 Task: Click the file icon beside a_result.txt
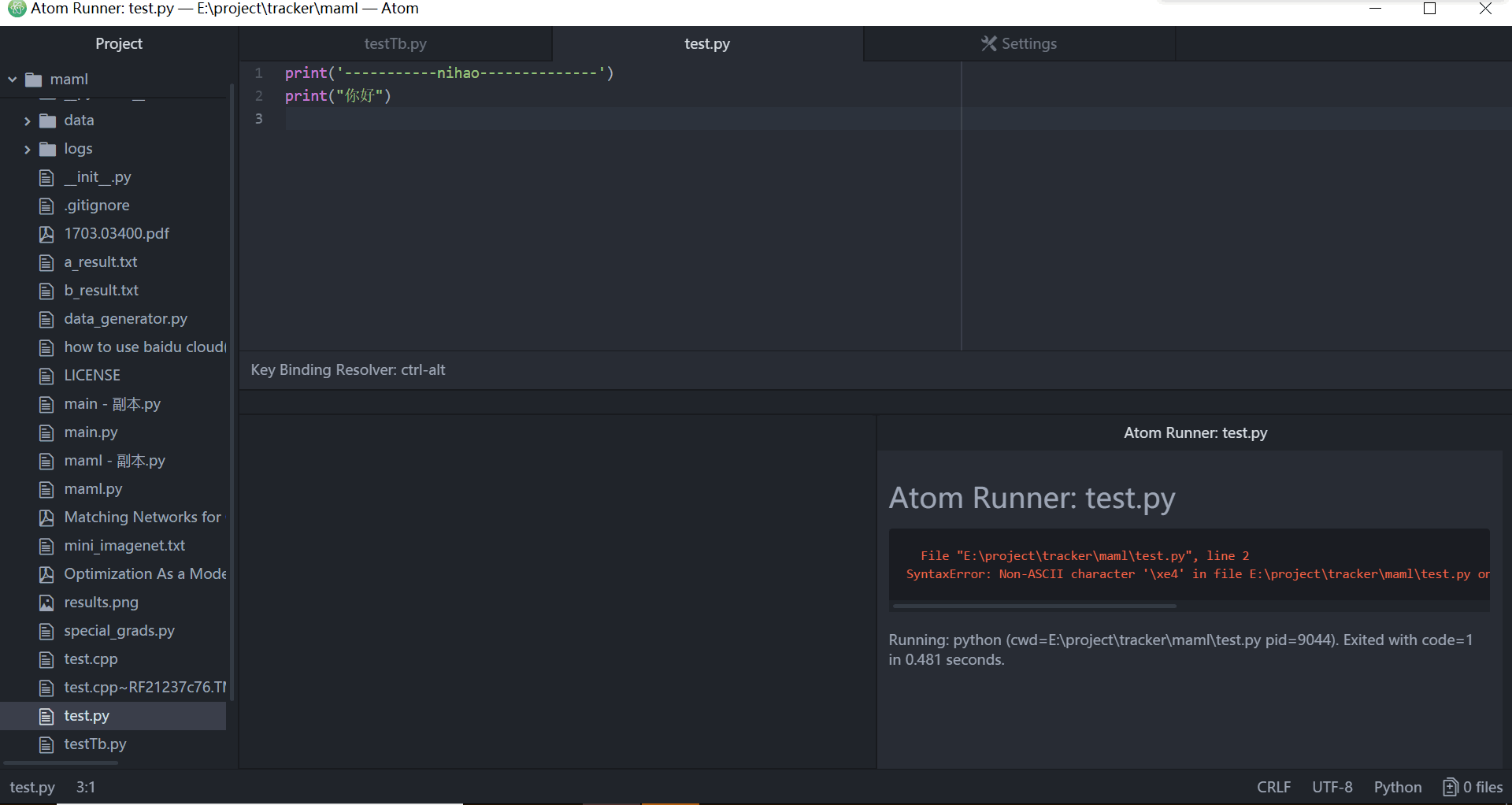click(46, 262)
